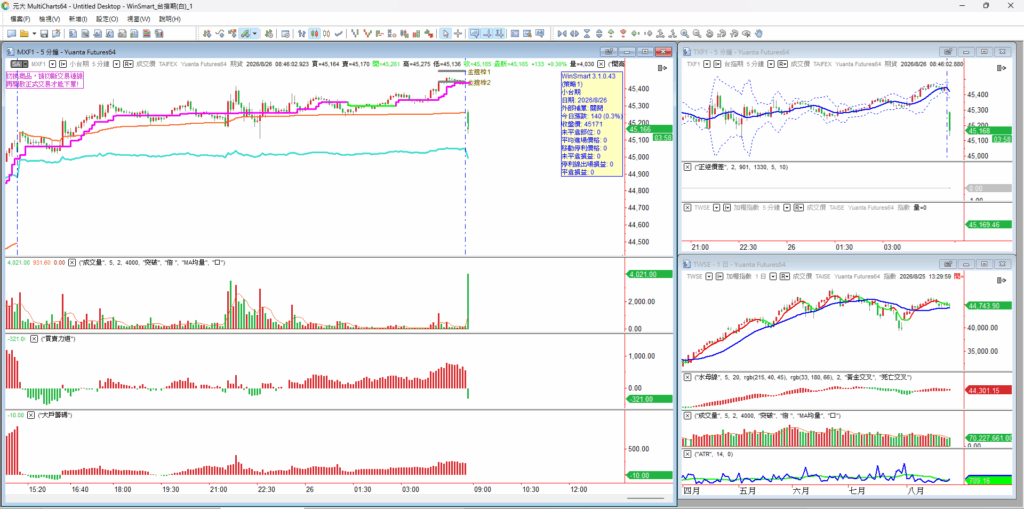Open the 檔案(F) menu
This screenshot has height=509, width=1024.
coord(20,19)
